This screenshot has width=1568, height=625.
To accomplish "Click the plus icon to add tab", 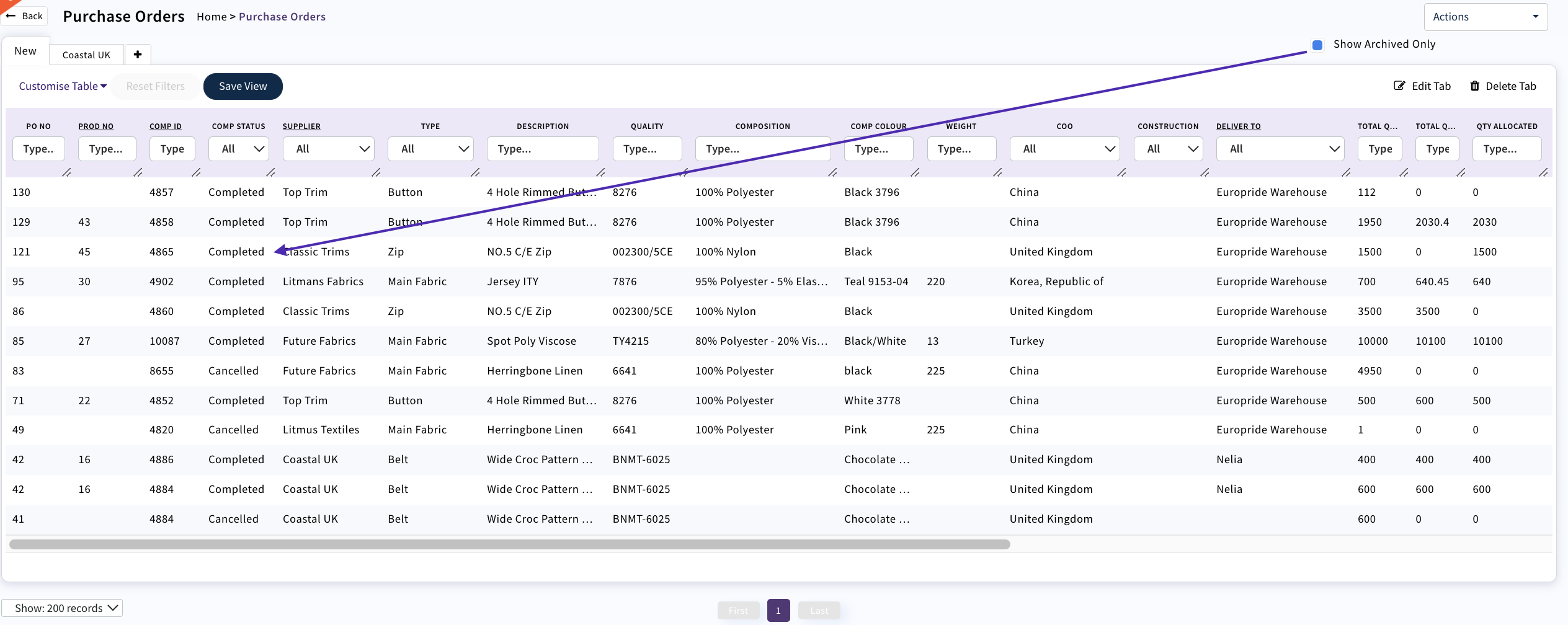I will coord(138,55).
